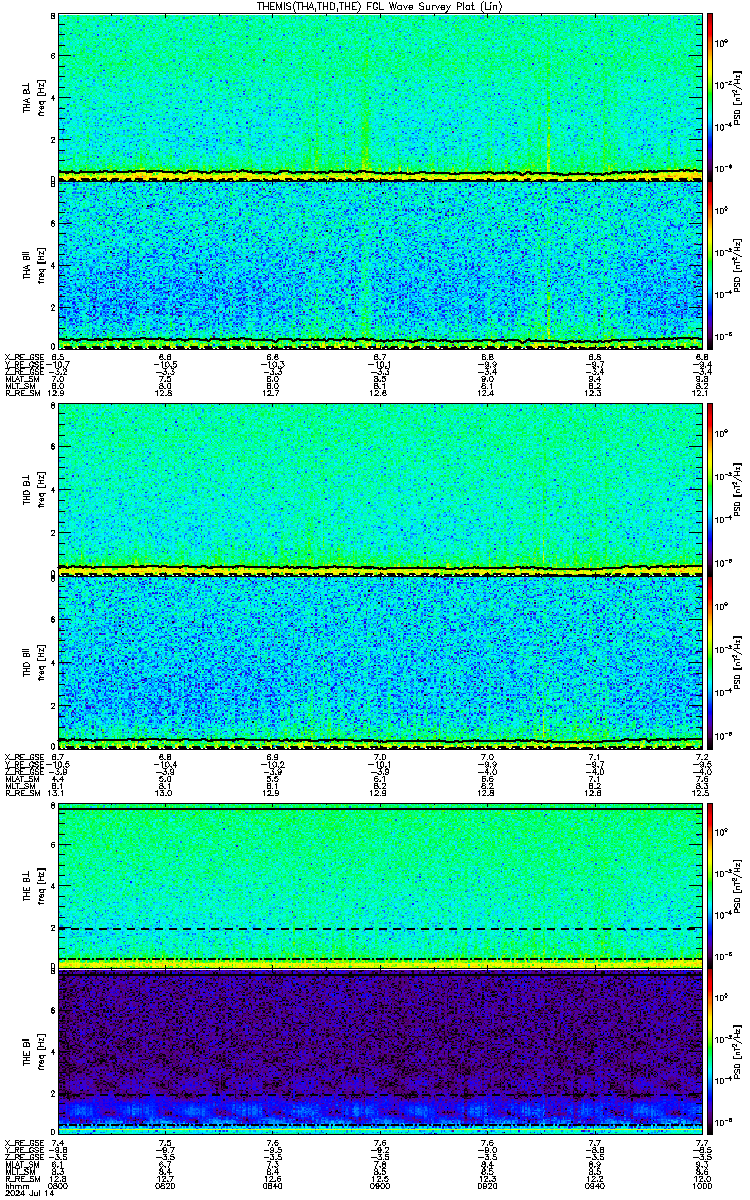
Task: Click the black cyclotron frequency line in THA B⊥
Action: tap(380, 175)
